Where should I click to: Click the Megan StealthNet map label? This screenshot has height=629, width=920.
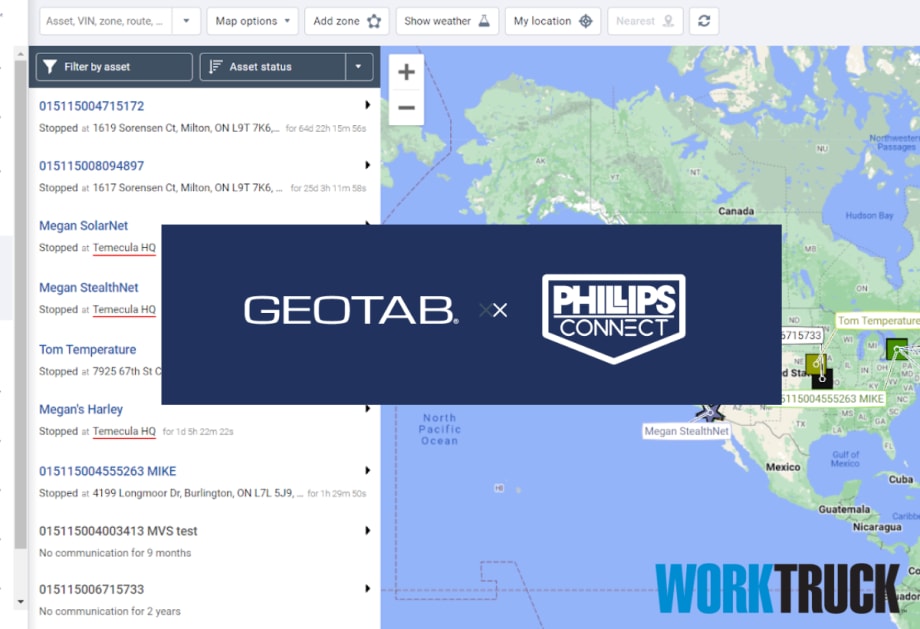(x=686, y=431)
